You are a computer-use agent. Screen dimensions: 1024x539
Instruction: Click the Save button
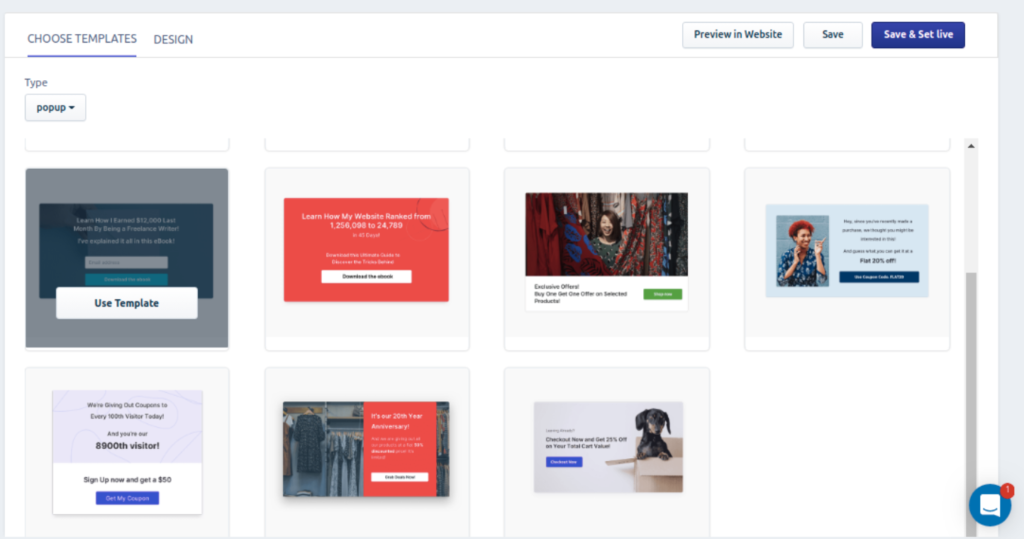click(x=833, y=35)
